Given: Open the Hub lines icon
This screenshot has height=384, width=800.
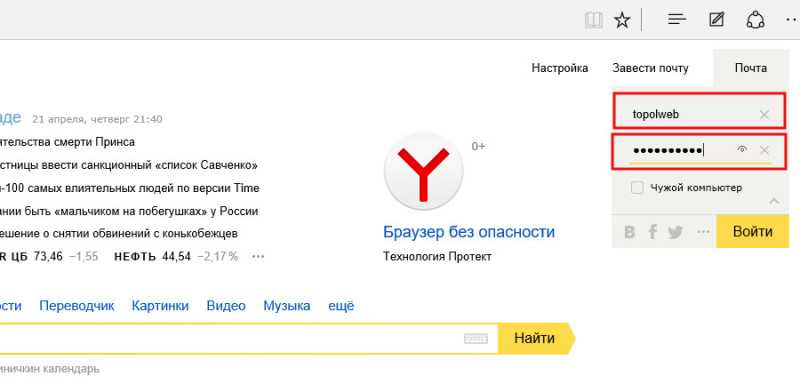Looking at the screenshot, I should (x=677, y=20).
